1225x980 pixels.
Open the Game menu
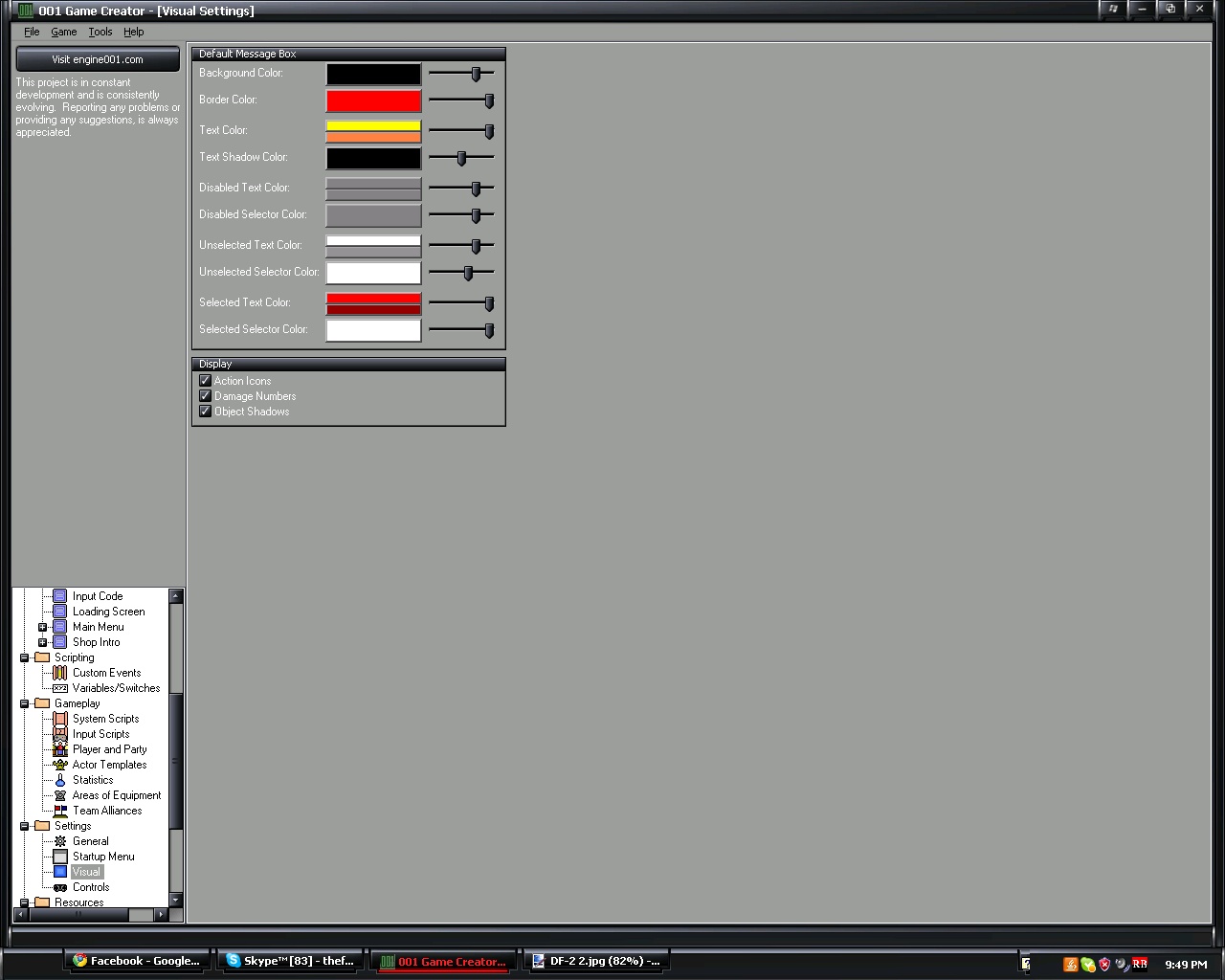pyautogui.click(x=64, y=32)
